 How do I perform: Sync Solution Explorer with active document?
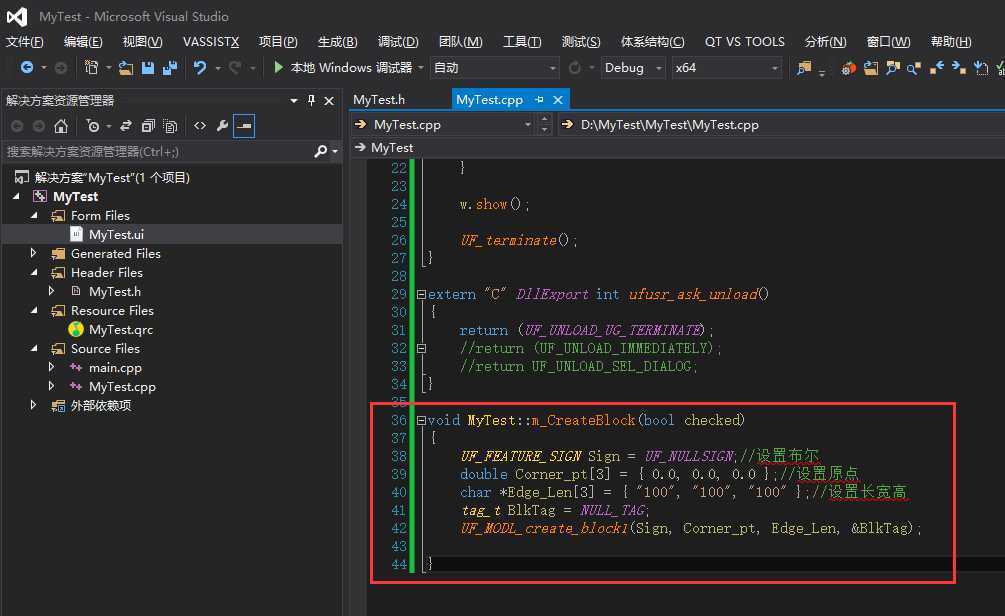[x=126, y=126]
